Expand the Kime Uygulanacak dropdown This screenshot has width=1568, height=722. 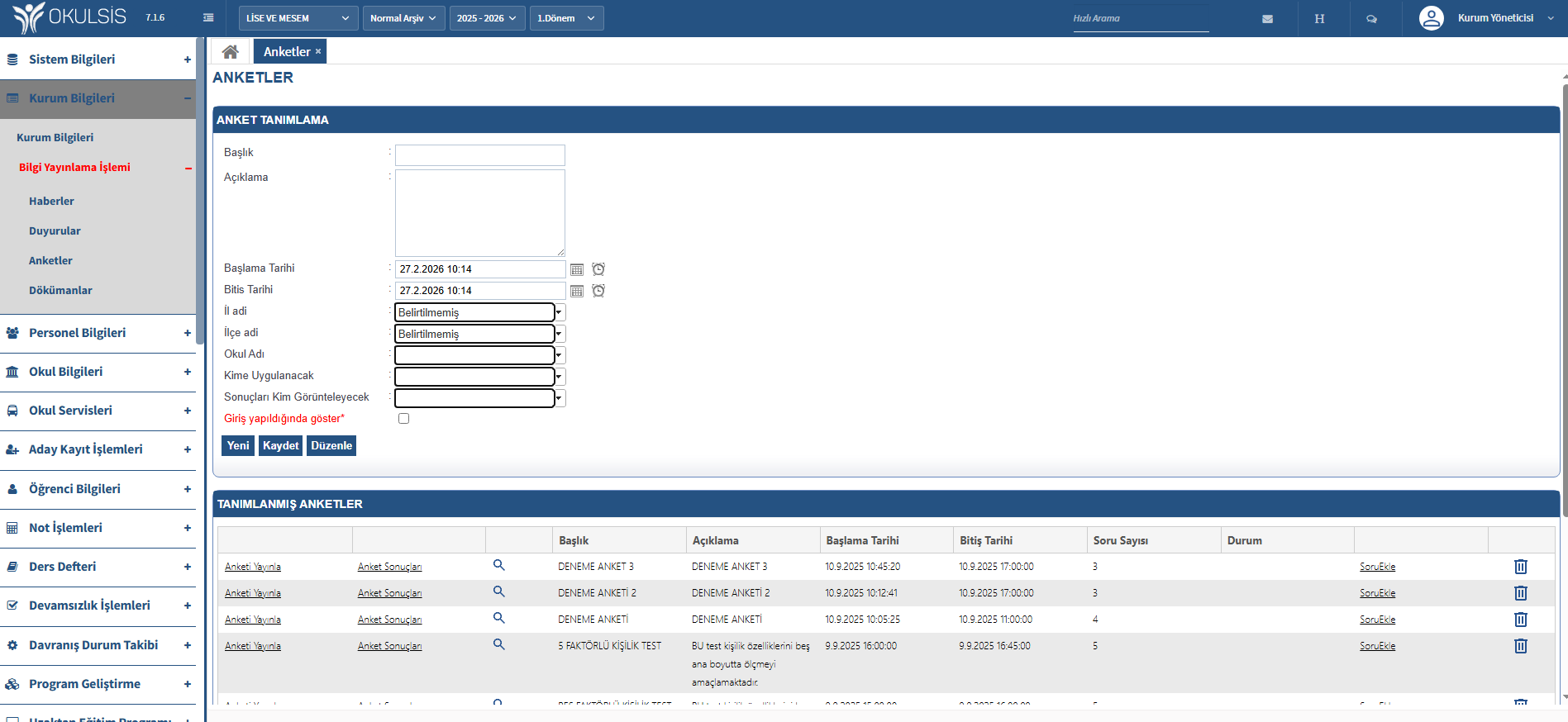(x=479, y=377)
